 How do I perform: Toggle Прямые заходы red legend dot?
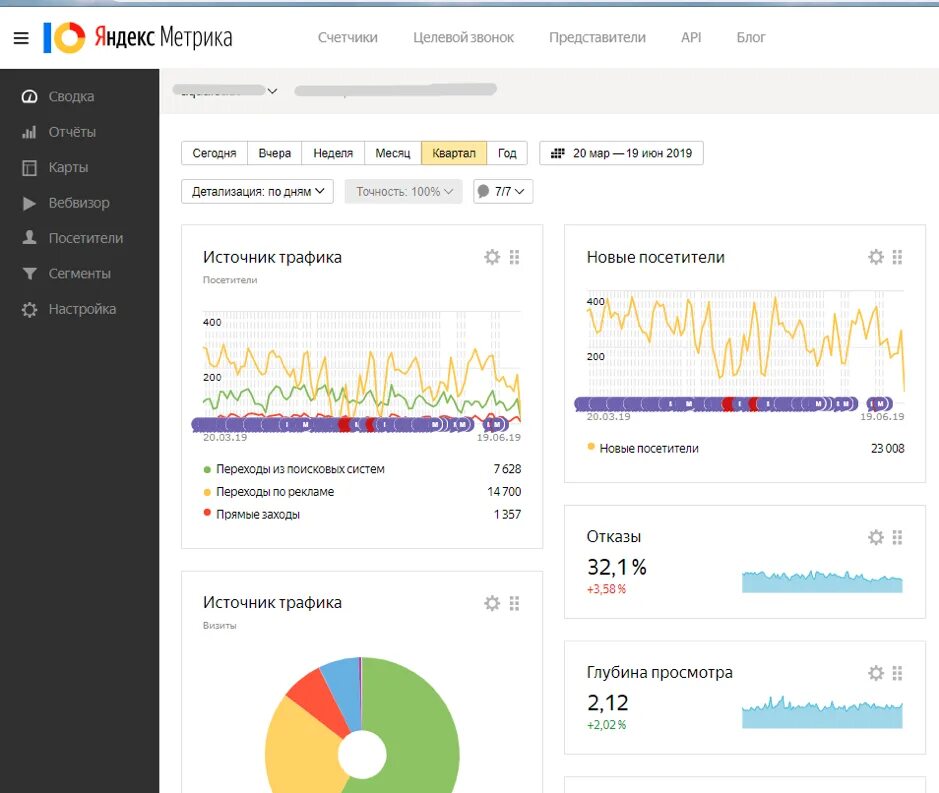tap(207, 513)
